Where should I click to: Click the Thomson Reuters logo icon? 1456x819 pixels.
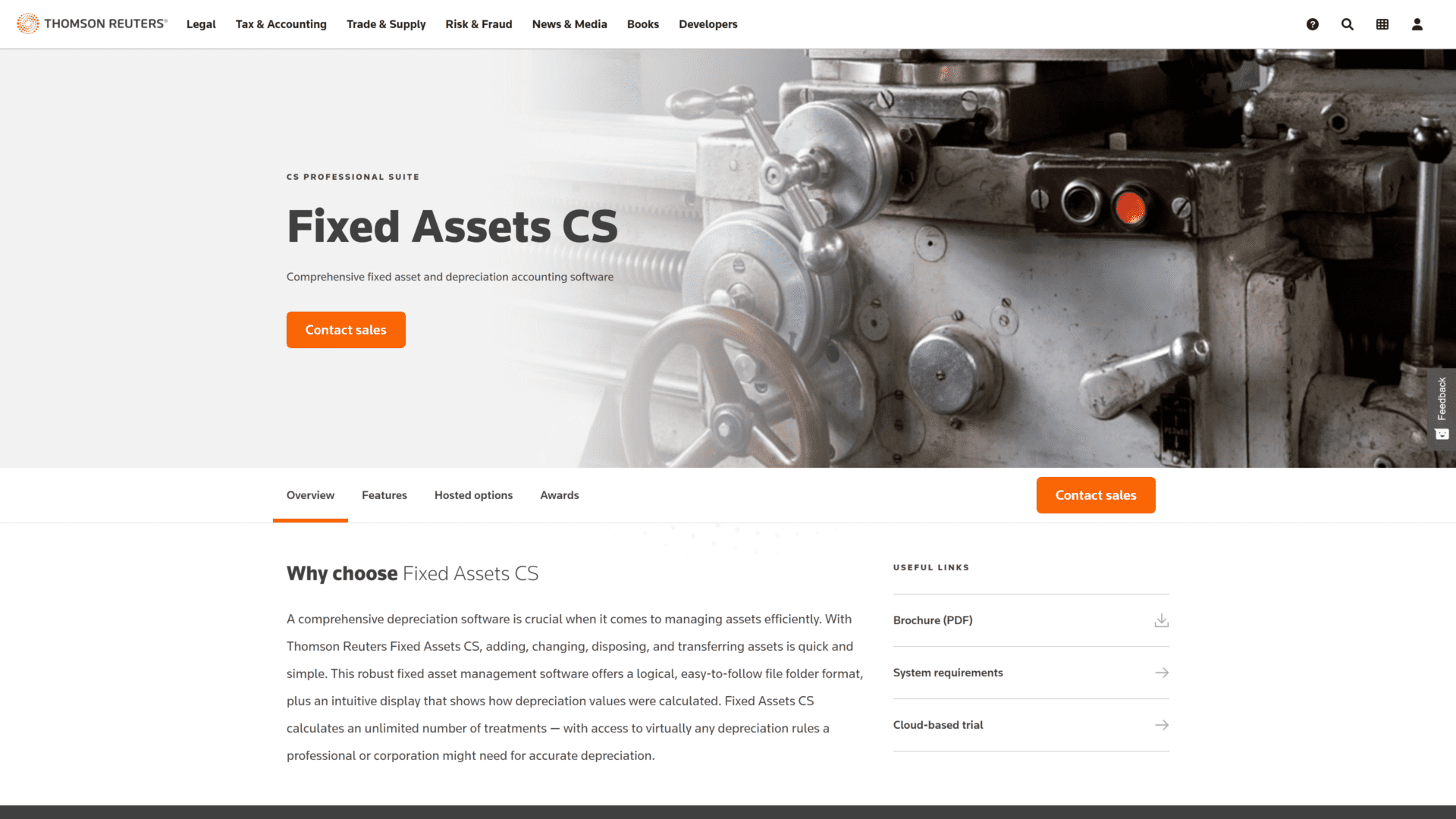coord(27,23)
